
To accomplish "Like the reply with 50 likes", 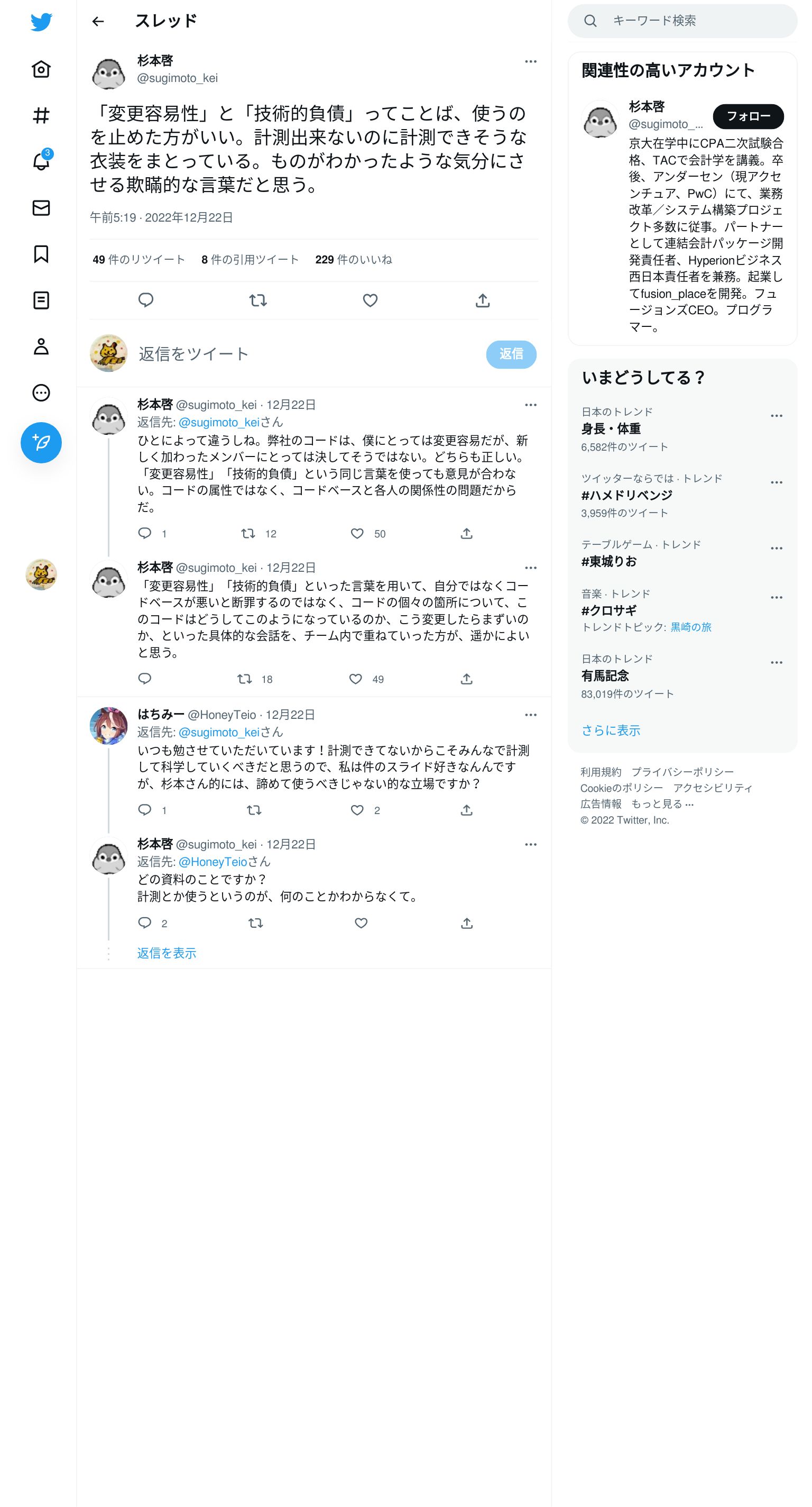I will 357,534.
